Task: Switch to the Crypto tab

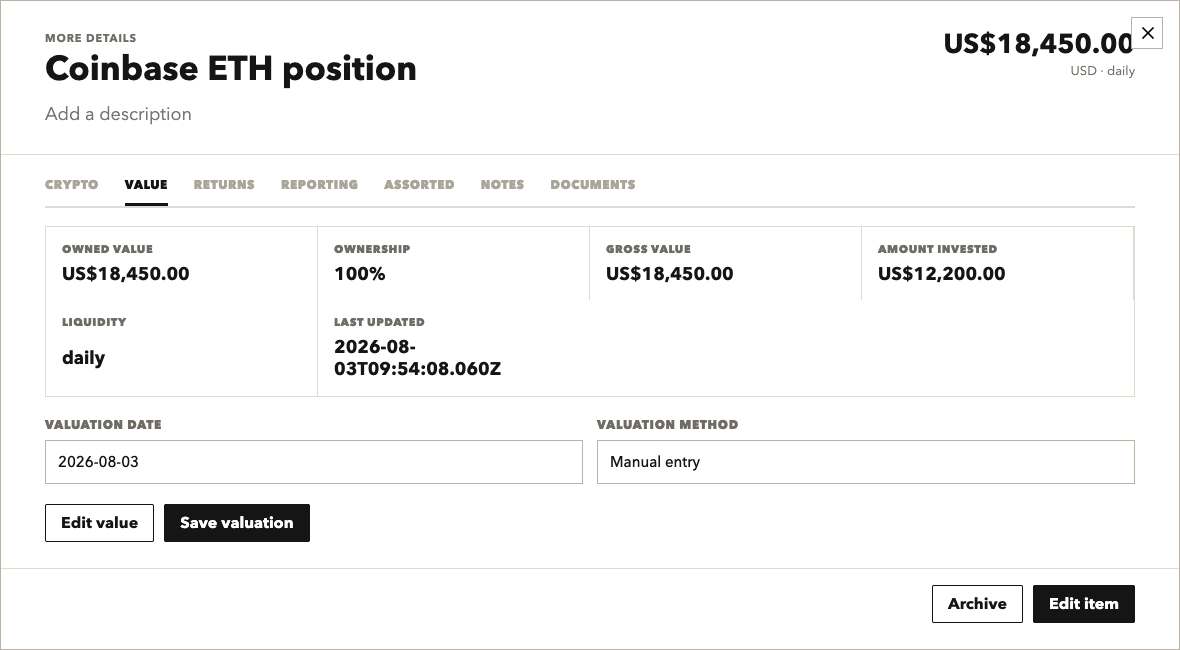Action: 71,184
